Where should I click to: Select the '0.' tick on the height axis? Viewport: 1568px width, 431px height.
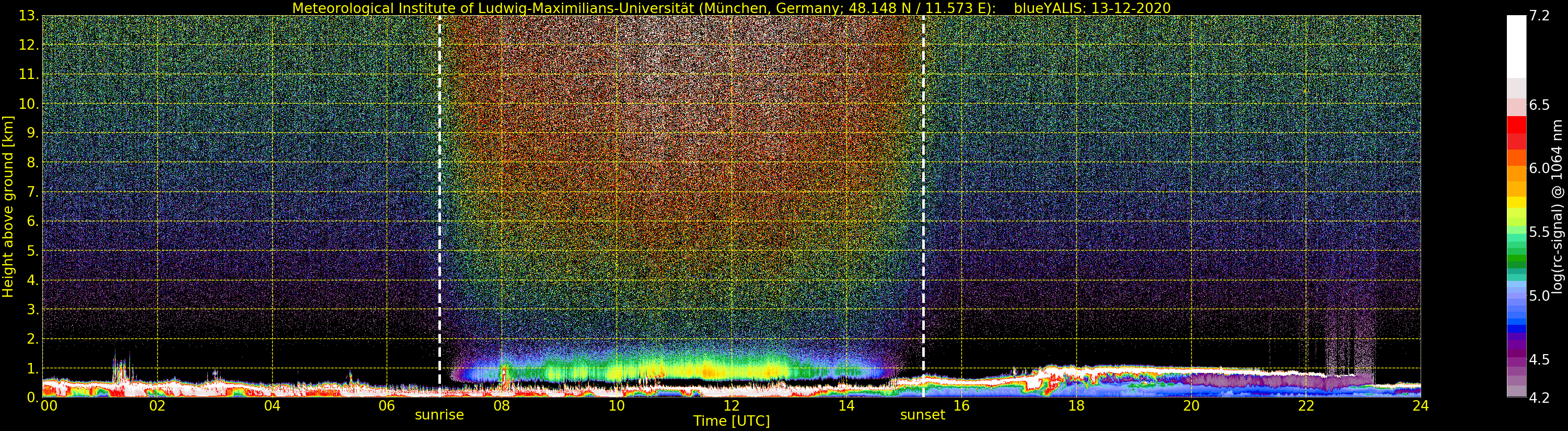click(32, 398)
